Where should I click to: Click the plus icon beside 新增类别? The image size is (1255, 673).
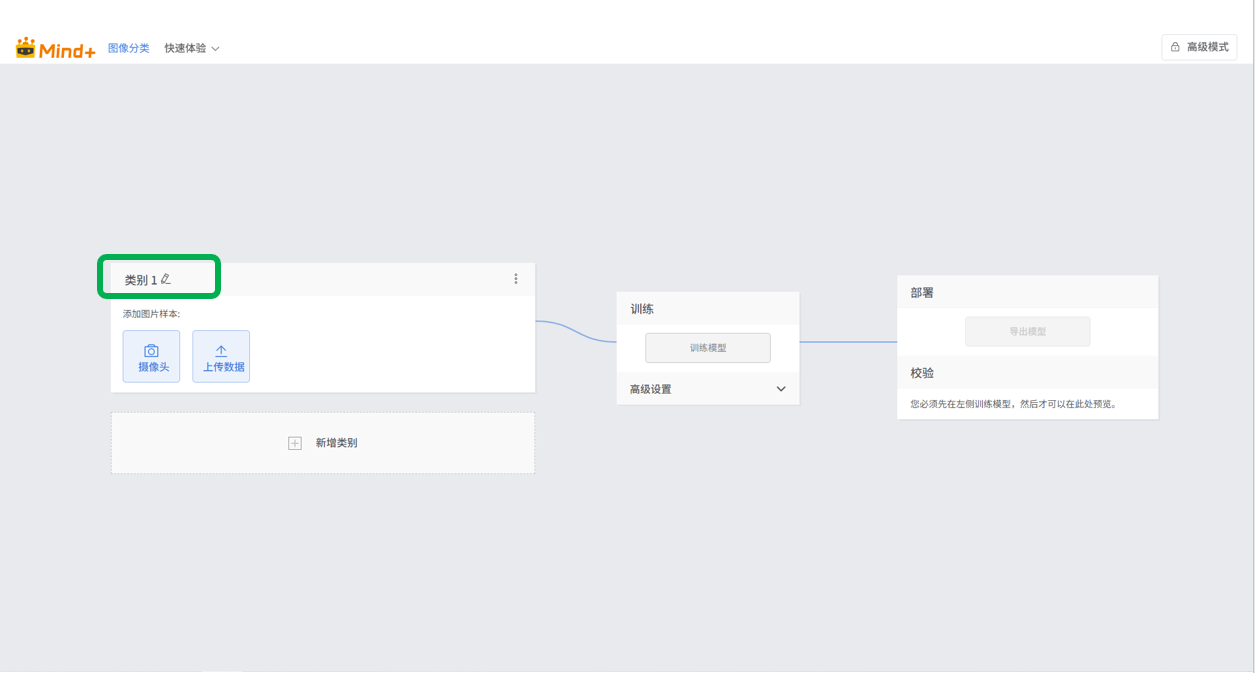tap(295, 443)
